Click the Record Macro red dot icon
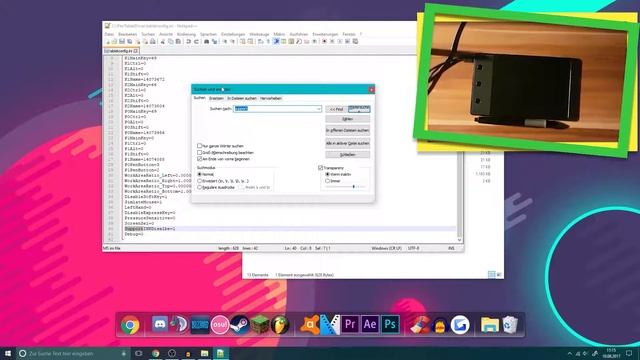 coord(324,42)
